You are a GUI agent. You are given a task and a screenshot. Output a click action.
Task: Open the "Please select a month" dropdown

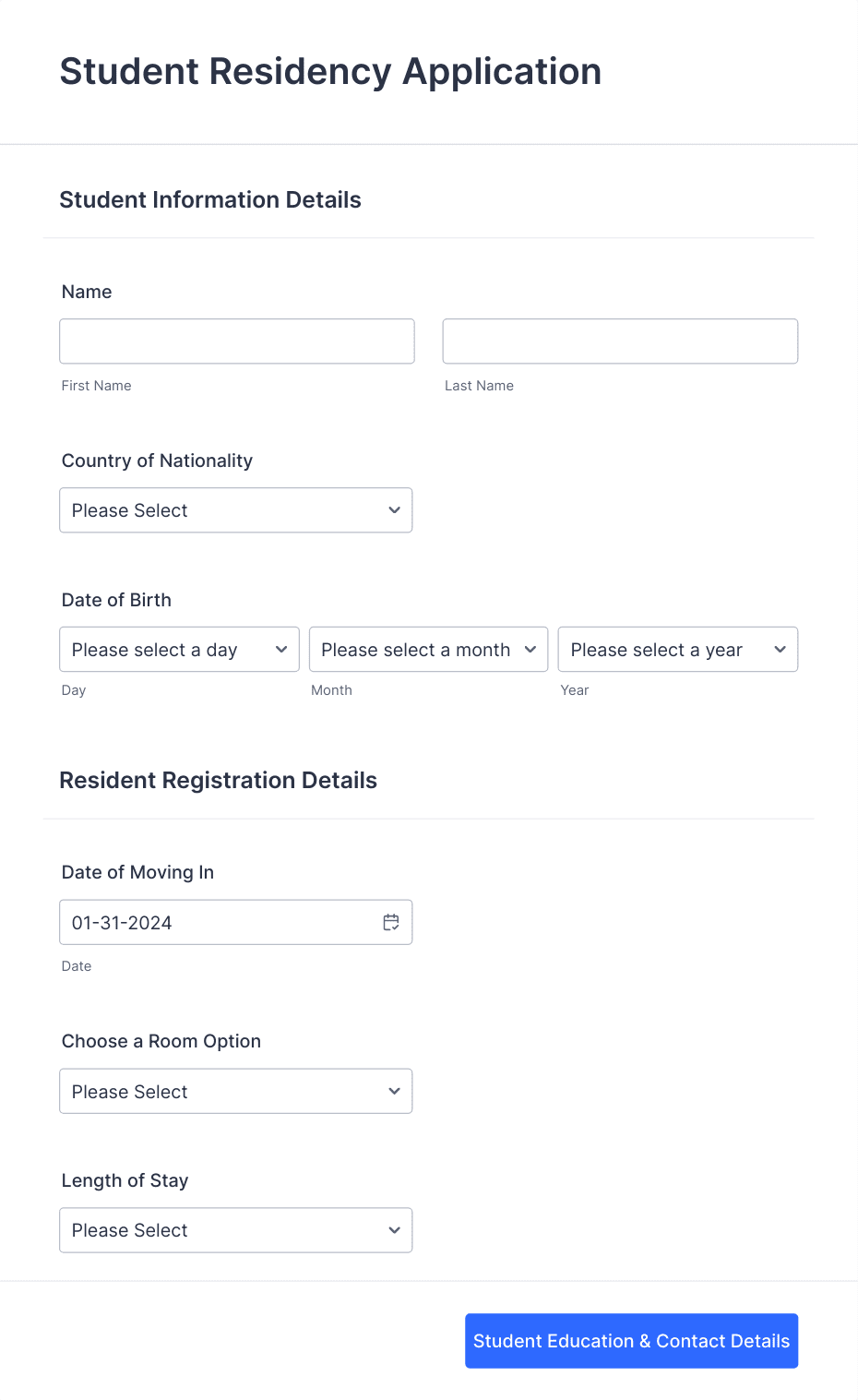(427, 649)
